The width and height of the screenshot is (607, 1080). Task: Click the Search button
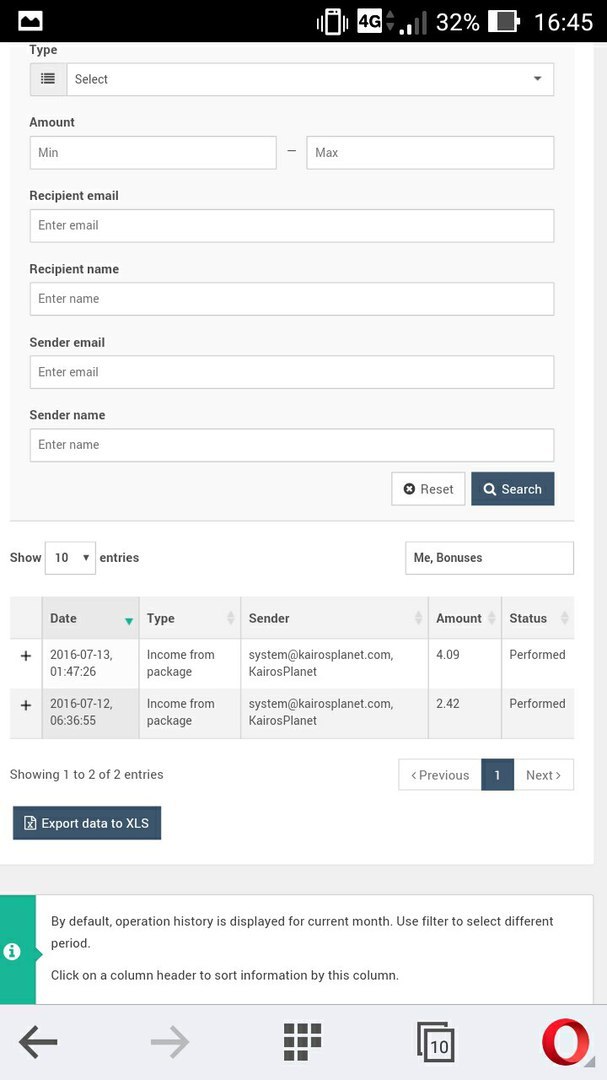[513, 489]
